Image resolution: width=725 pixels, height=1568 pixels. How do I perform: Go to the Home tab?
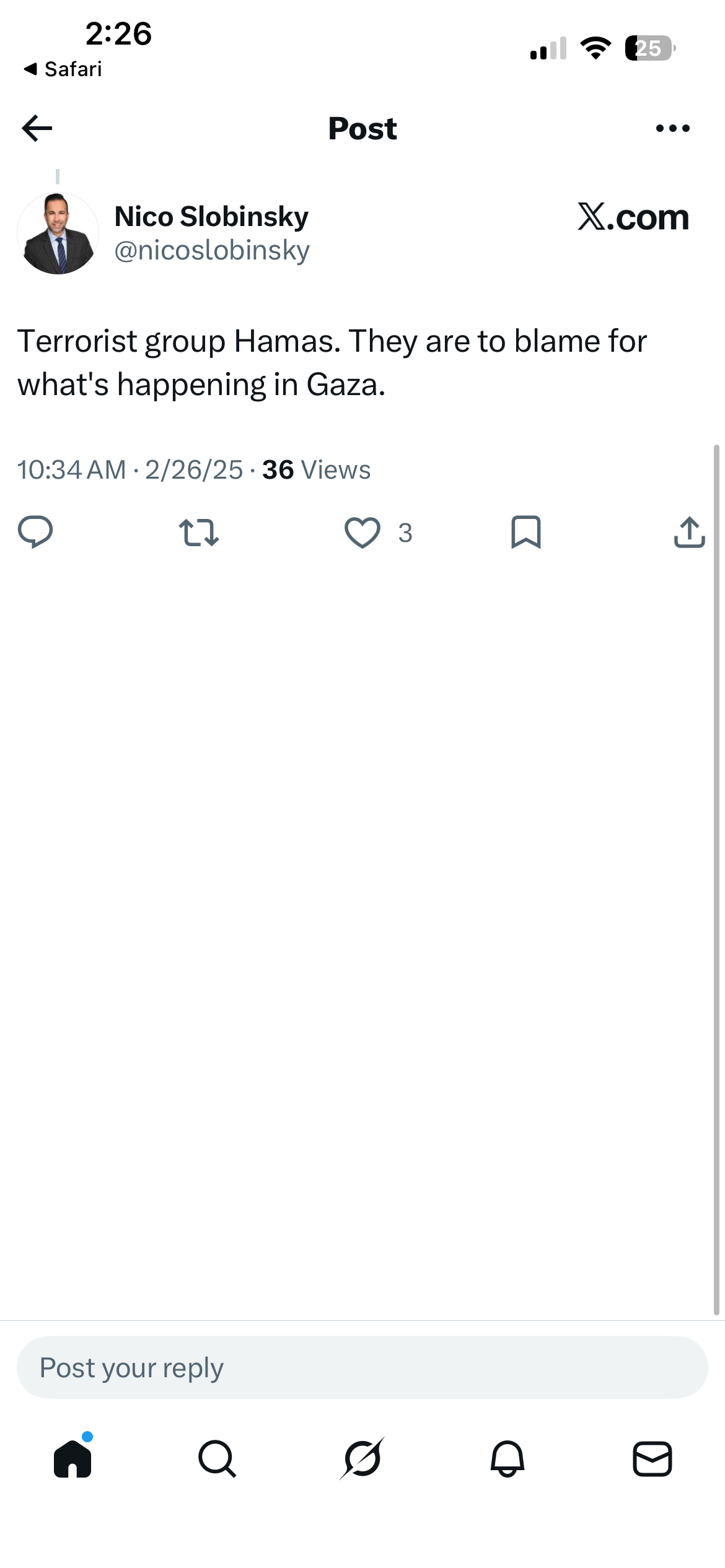pyautogui.click(x=73, y=1458)
